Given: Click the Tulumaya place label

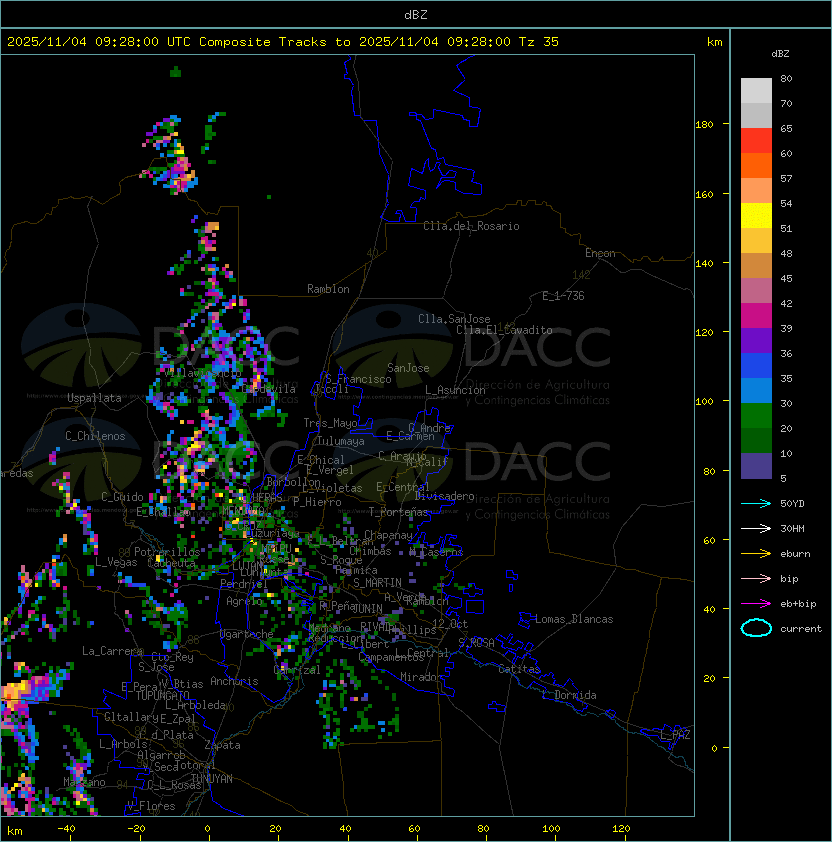Looking at the screenshot, I should [x=341, y=441].
